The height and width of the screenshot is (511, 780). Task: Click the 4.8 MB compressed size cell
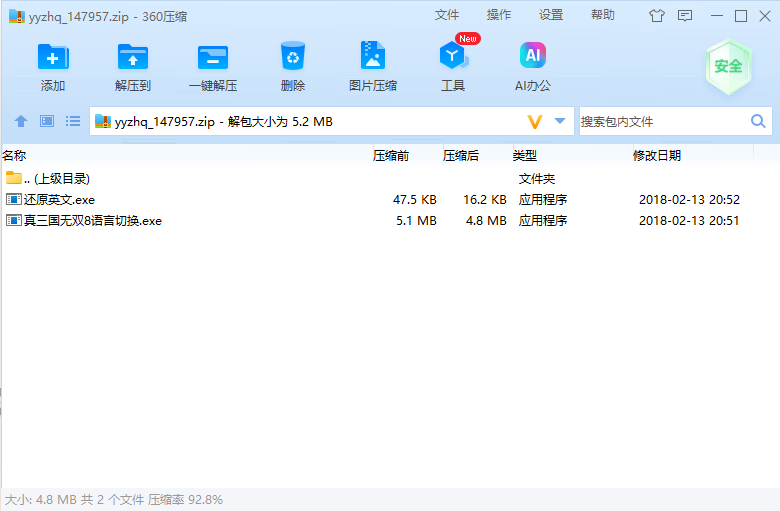486,220
